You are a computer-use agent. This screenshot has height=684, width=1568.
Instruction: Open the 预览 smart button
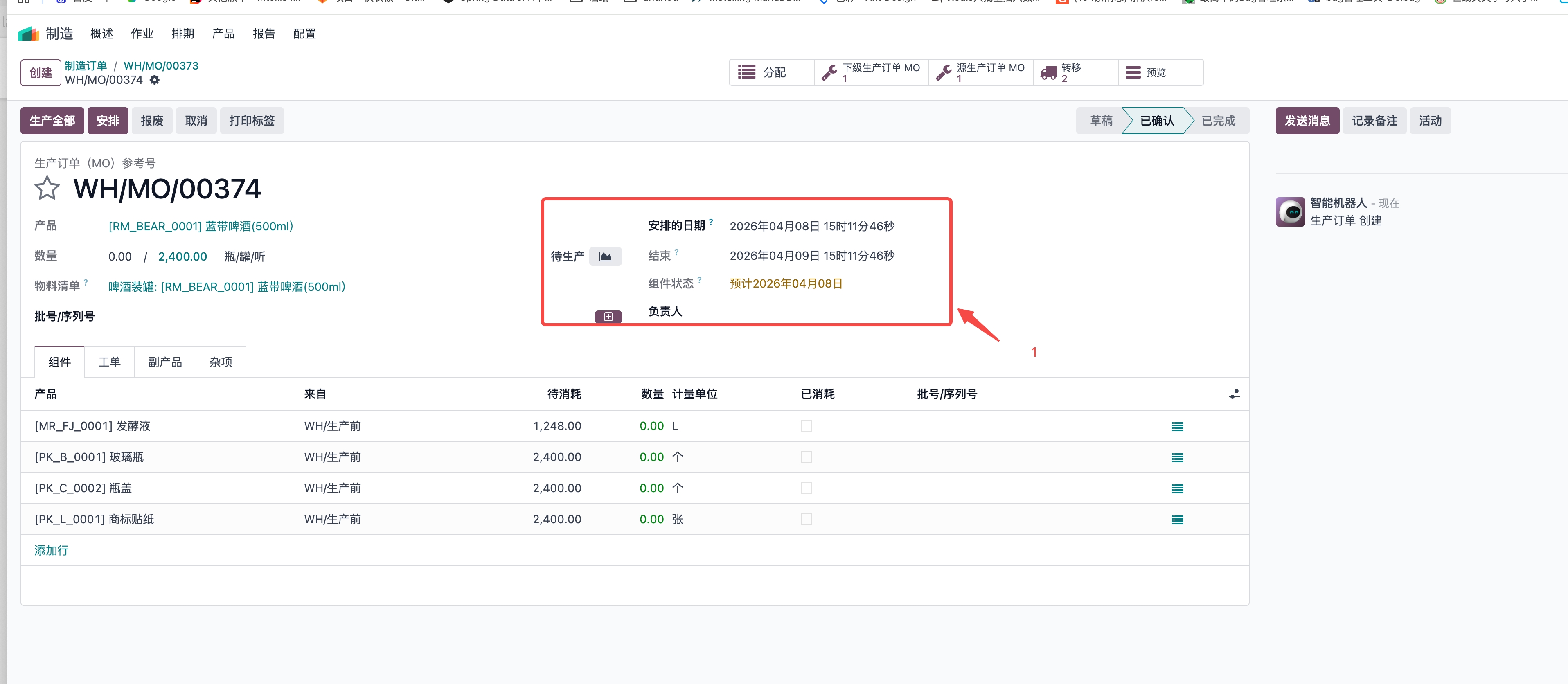(x=1161, y=72)
